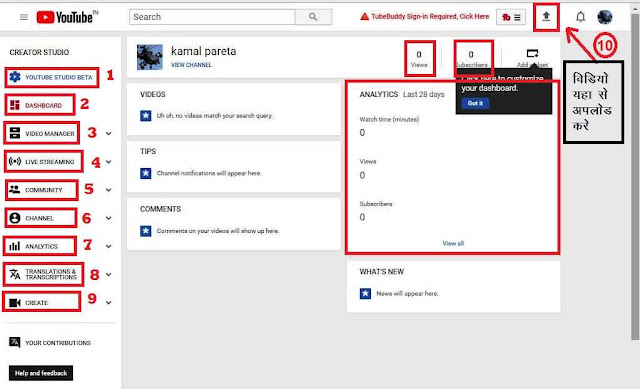Expand the Live Streaming section chevron
This screenshot has height=389, width=640.
point(109,162)
